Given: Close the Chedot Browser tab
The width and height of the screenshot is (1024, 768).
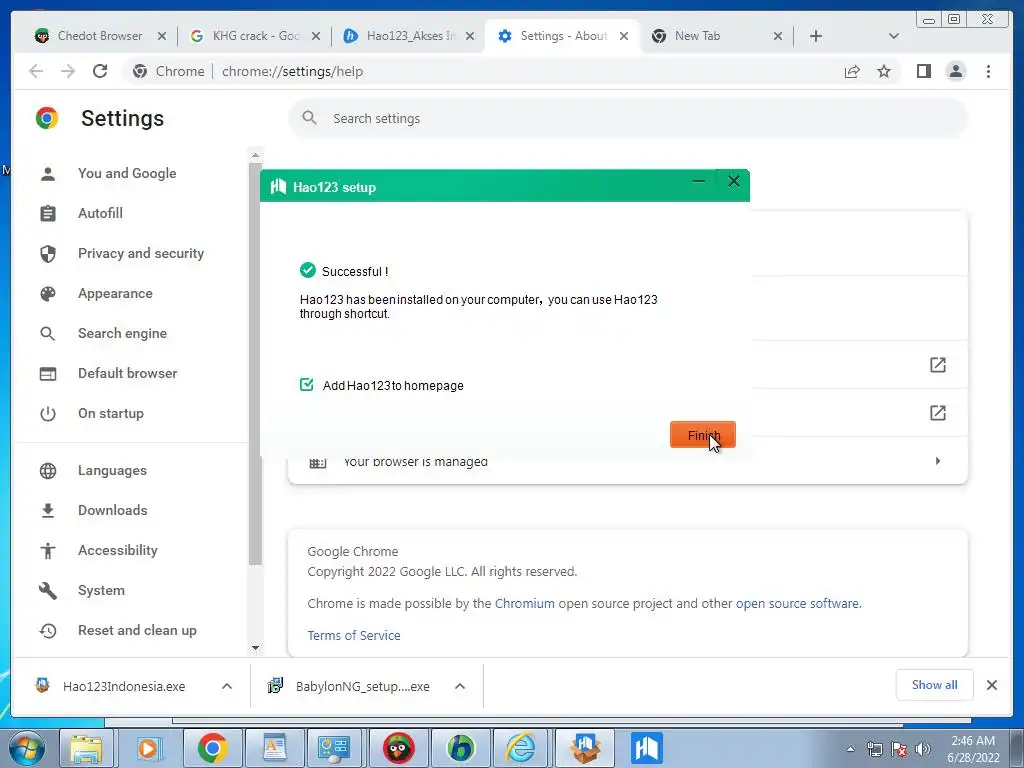Looking at the screenshot, I should click(x=162, y=36).
